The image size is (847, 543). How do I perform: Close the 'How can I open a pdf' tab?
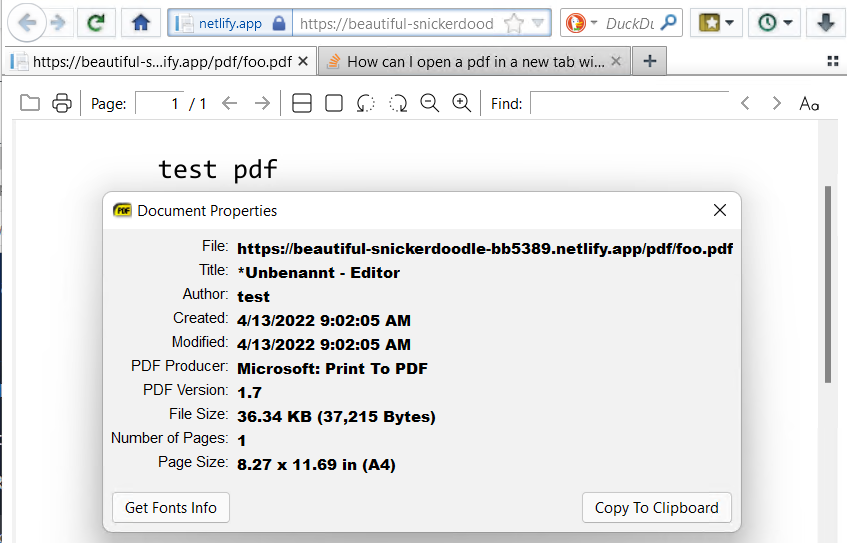click(x=616, y=62)
